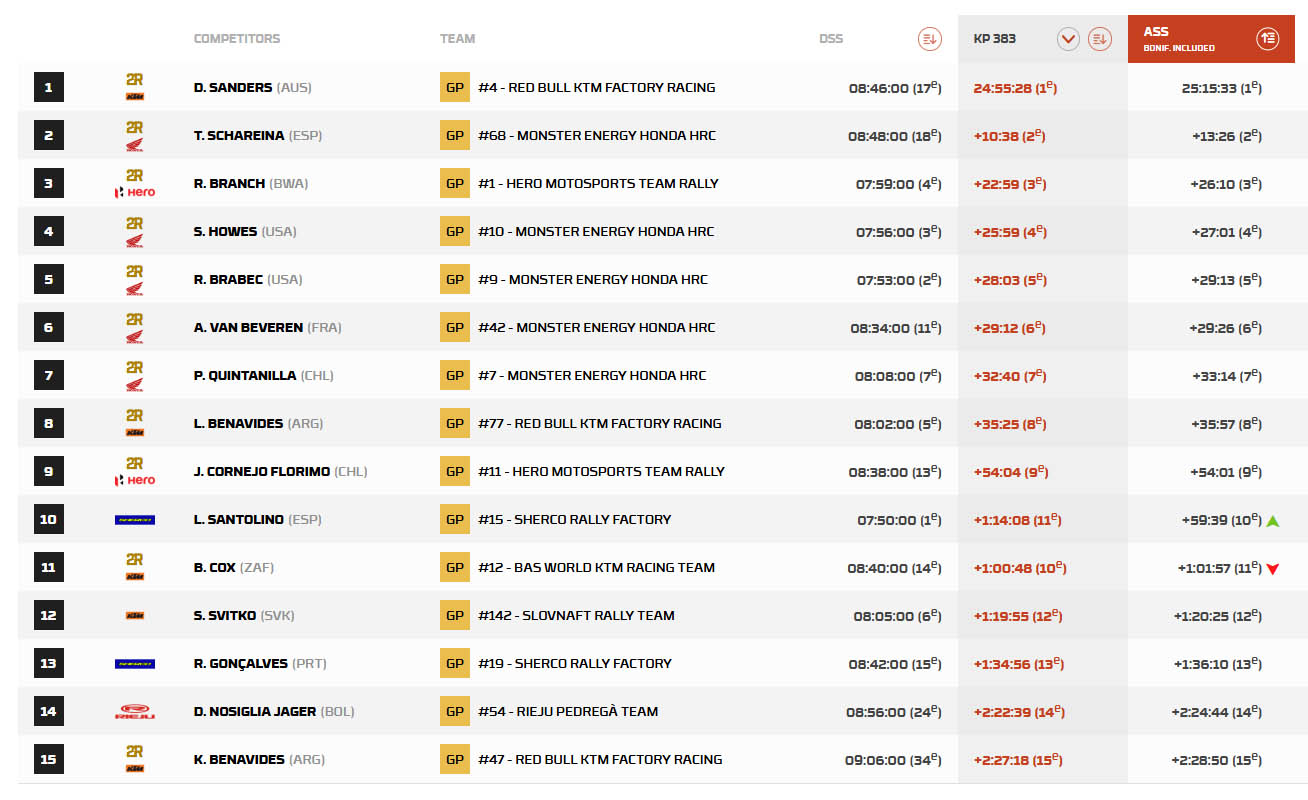The image size is (1308, 800).
Task: Click Sherco logo next to L. Santolino
Action: click(x=135, y=520)
